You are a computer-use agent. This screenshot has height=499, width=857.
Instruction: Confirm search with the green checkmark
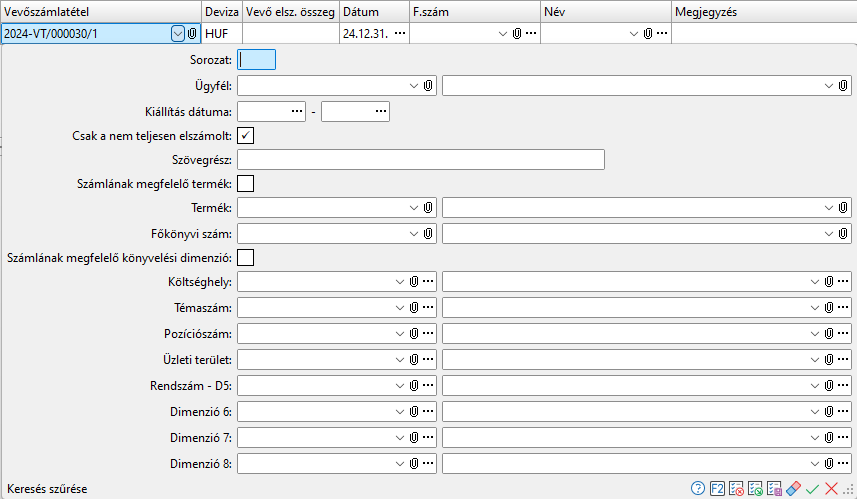pyautogui.click(x=812, y=488)
